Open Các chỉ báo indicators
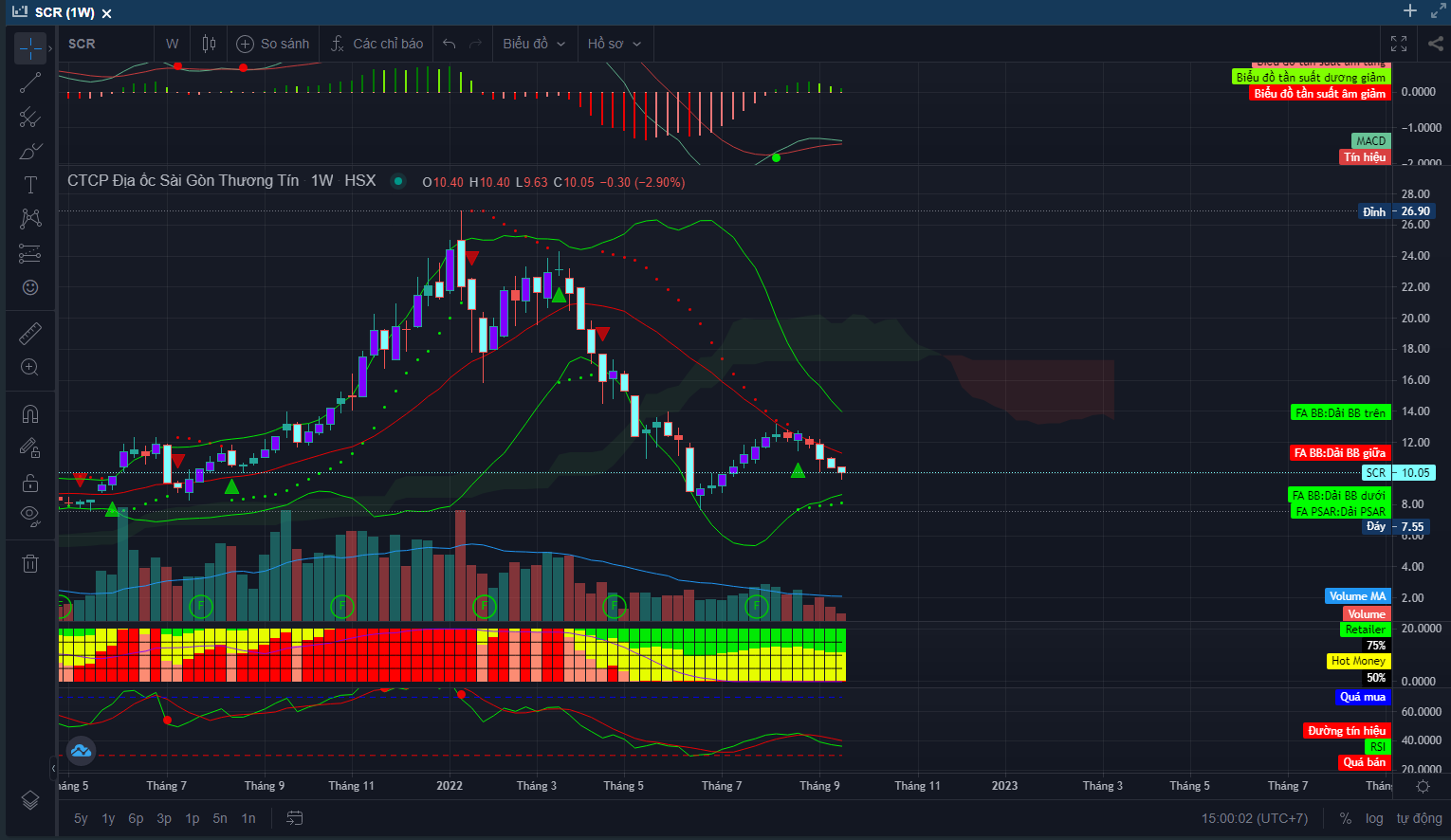This screenshot has width=1451, height=840. [x=377, y=44]
